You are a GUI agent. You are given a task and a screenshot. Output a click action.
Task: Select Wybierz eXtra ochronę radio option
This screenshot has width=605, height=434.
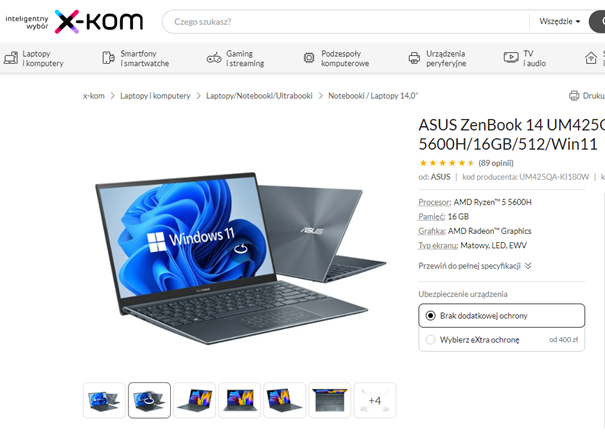coord(430,339)
